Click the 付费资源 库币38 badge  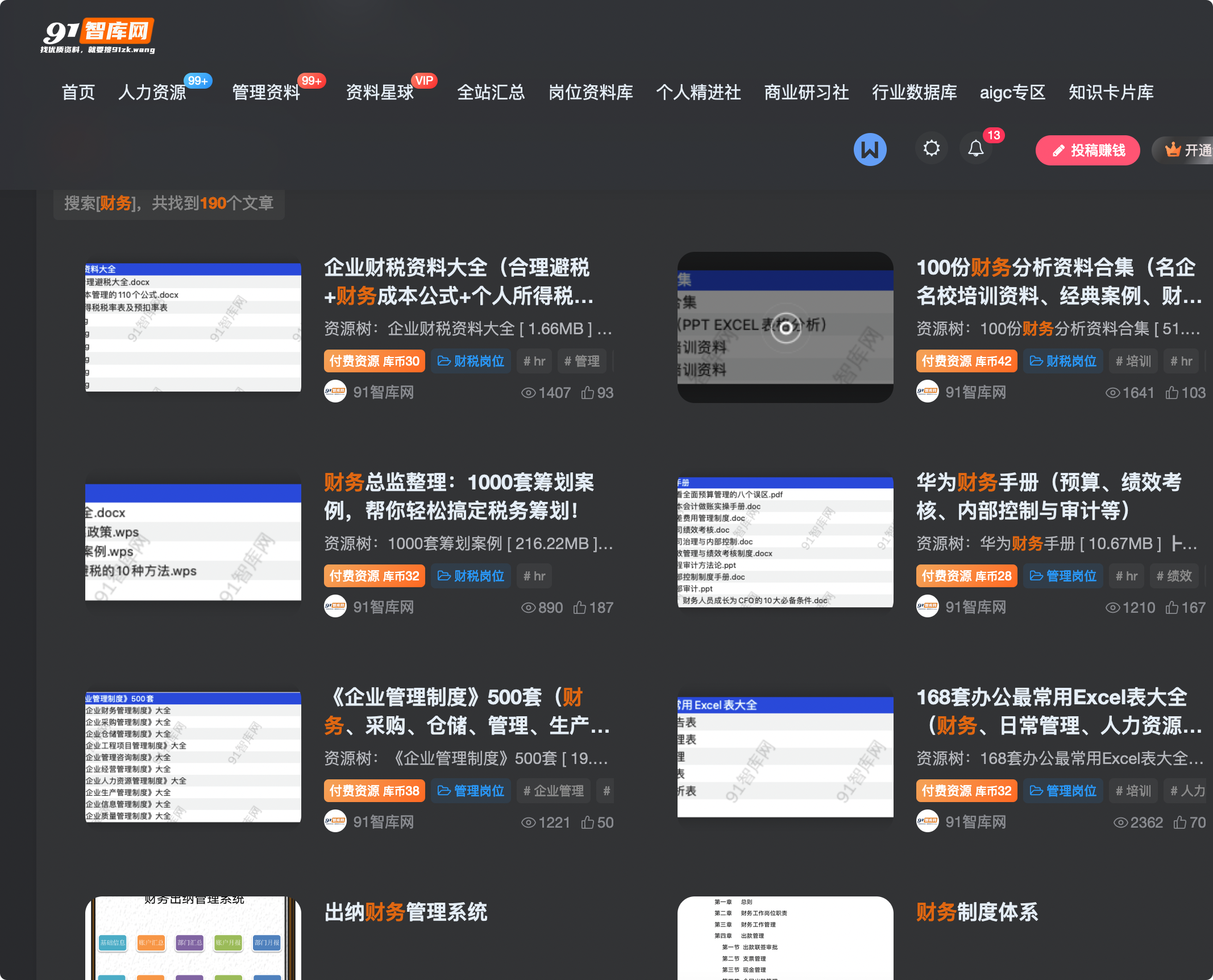[375, 791]
